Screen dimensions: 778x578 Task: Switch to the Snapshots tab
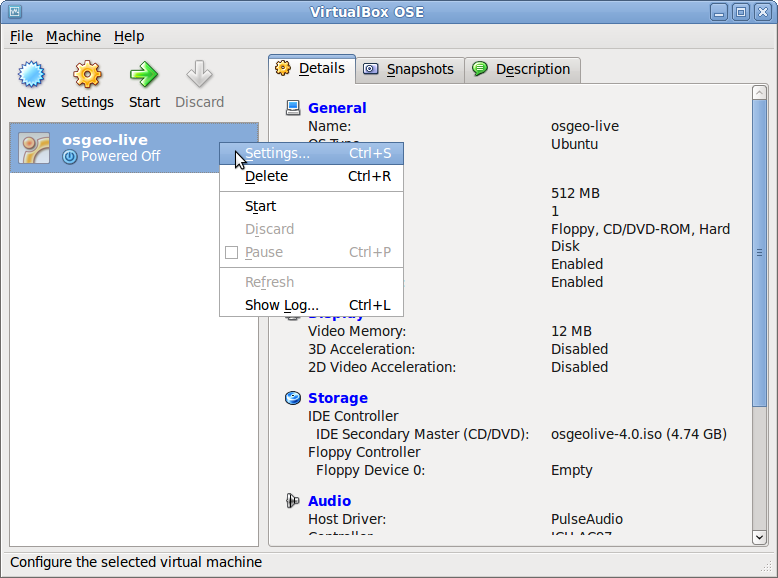coord(410,69)
